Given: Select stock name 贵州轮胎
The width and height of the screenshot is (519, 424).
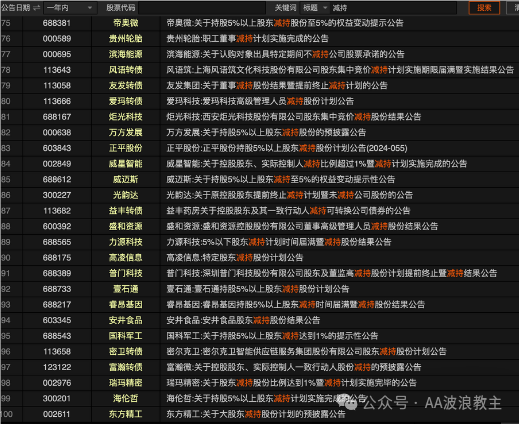Looking at the screenshot, I should [126, 39].
